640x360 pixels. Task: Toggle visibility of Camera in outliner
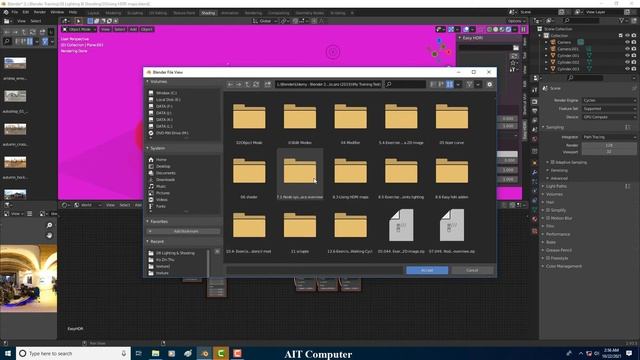pyautogui.click(x=627, y=42)
